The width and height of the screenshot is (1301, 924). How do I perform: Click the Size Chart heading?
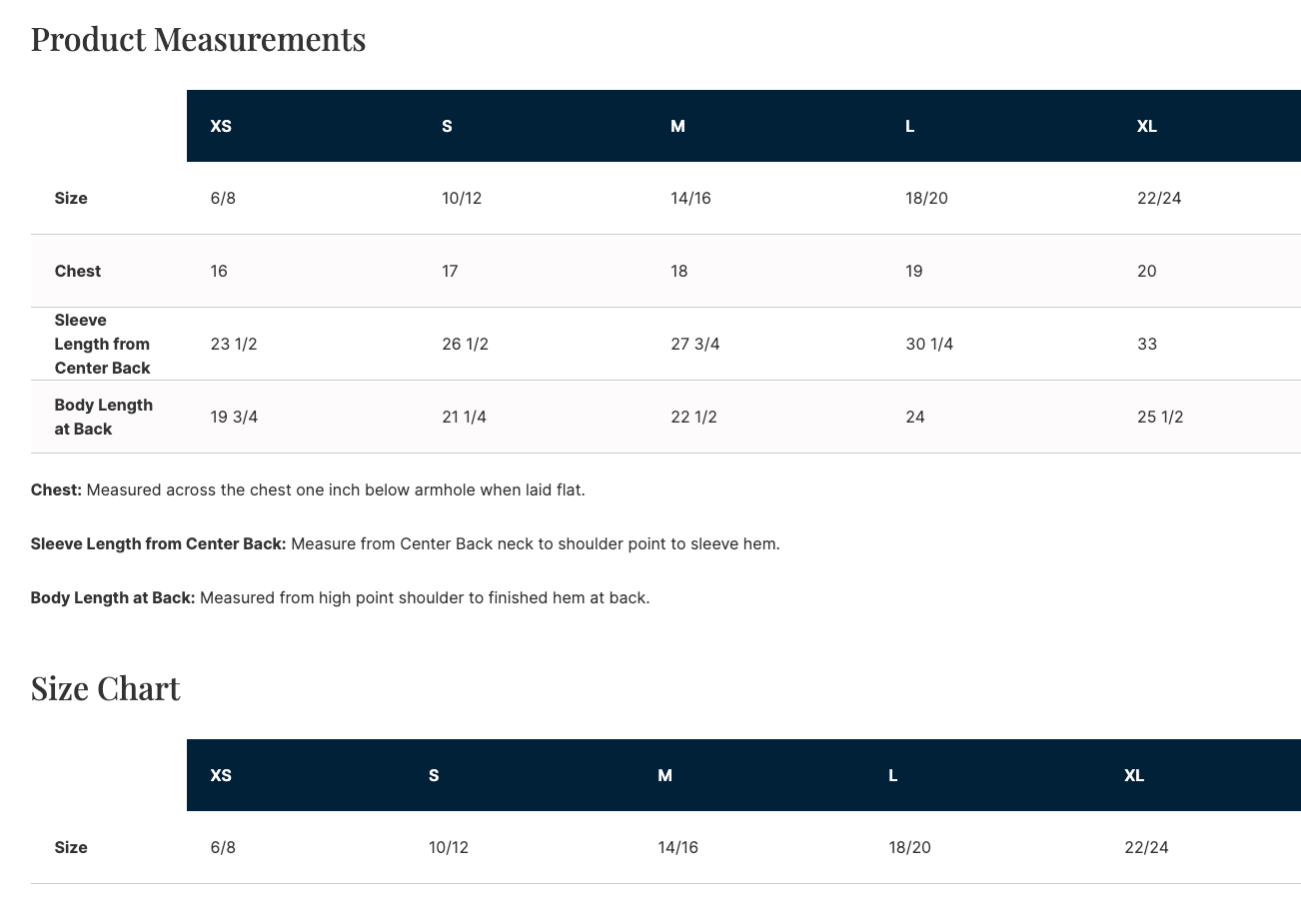105,688
